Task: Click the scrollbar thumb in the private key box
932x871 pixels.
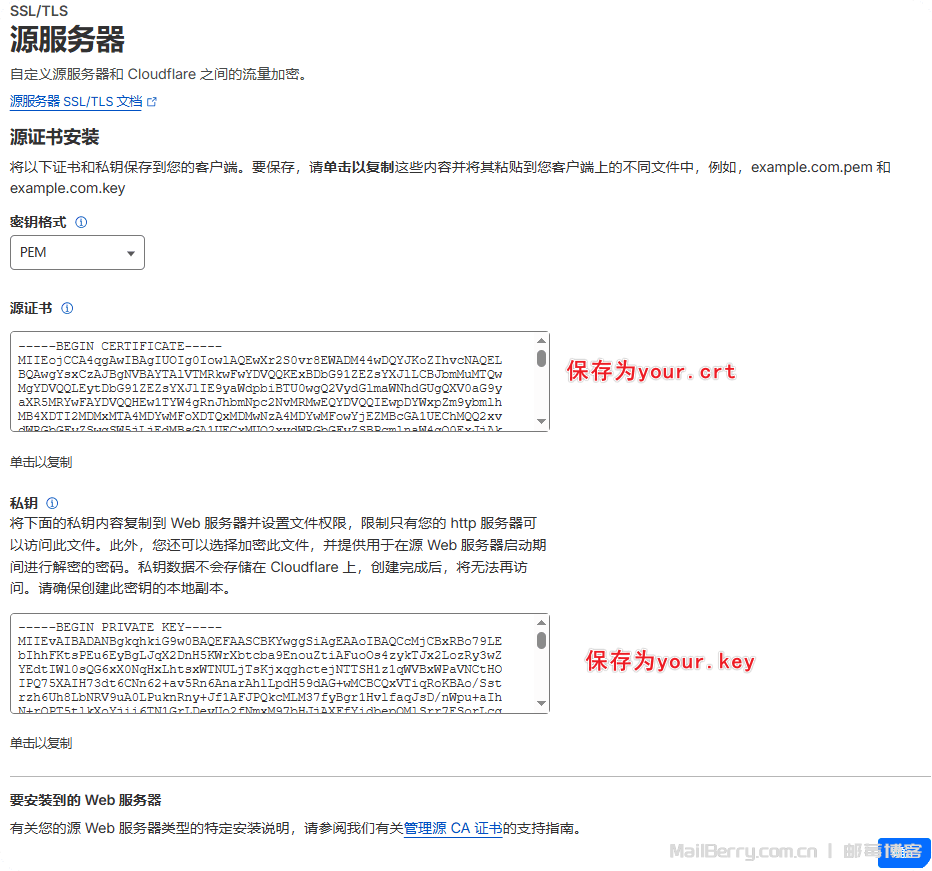Action: [x=541, y=640]
